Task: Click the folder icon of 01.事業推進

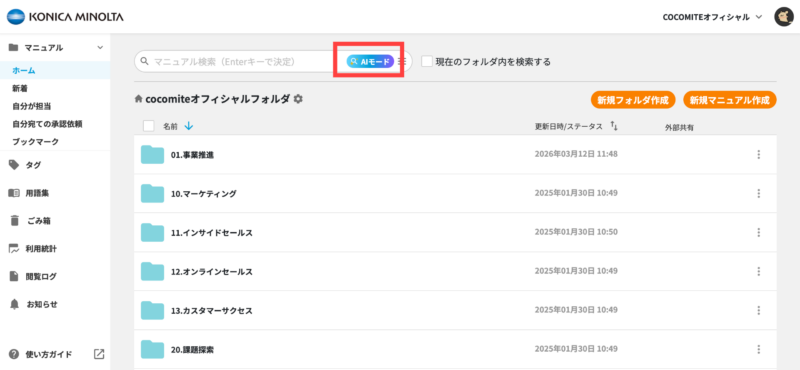Action: [152, 154]
